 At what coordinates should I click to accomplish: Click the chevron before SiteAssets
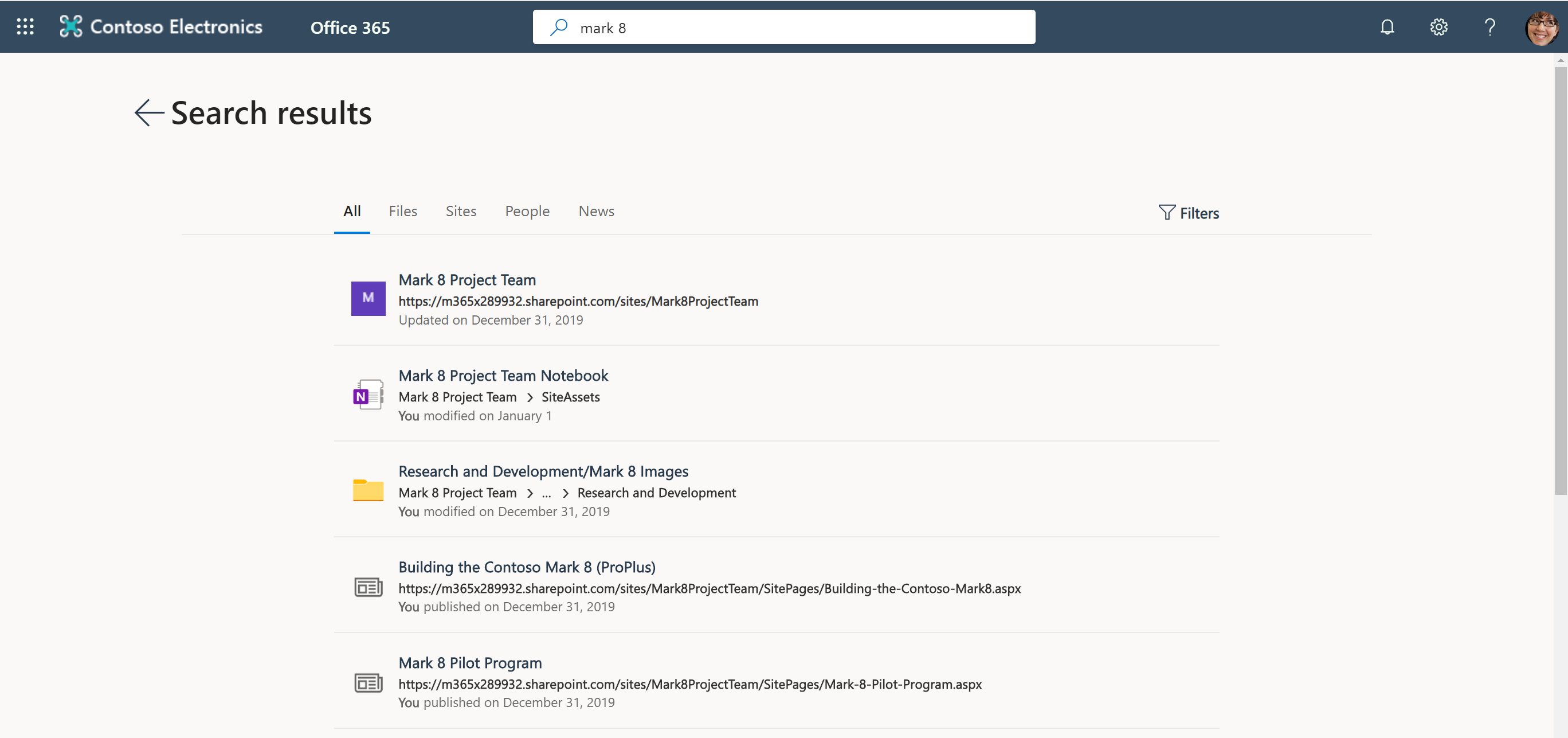pos(530,397)
